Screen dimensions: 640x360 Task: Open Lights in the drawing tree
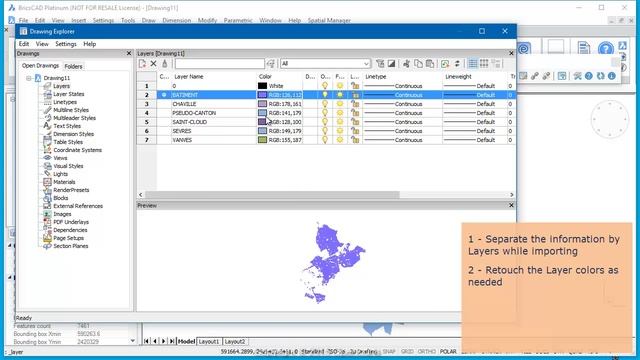[x=60, y=174]
